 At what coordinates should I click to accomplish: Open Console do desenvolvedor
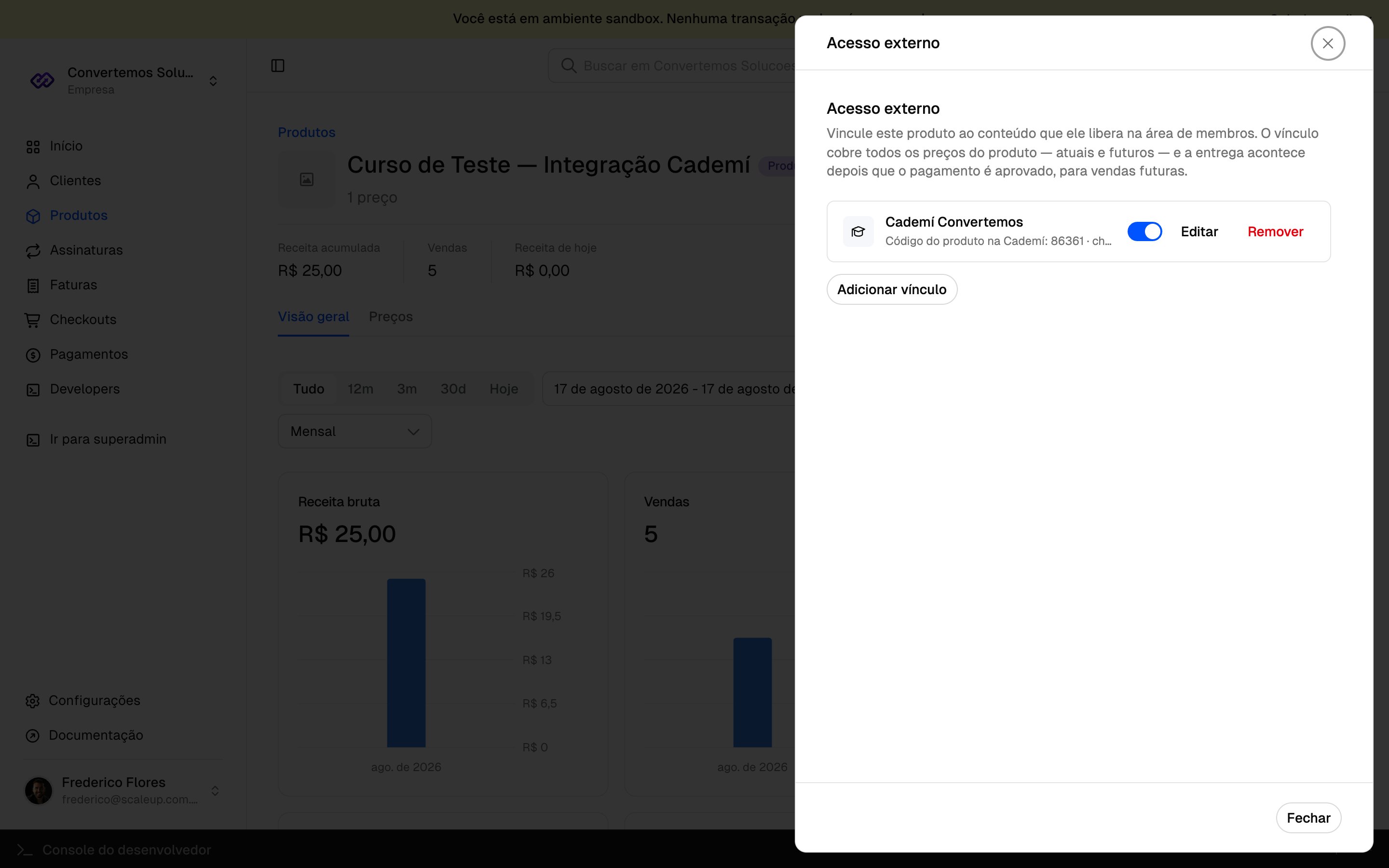tap(126, 850)
